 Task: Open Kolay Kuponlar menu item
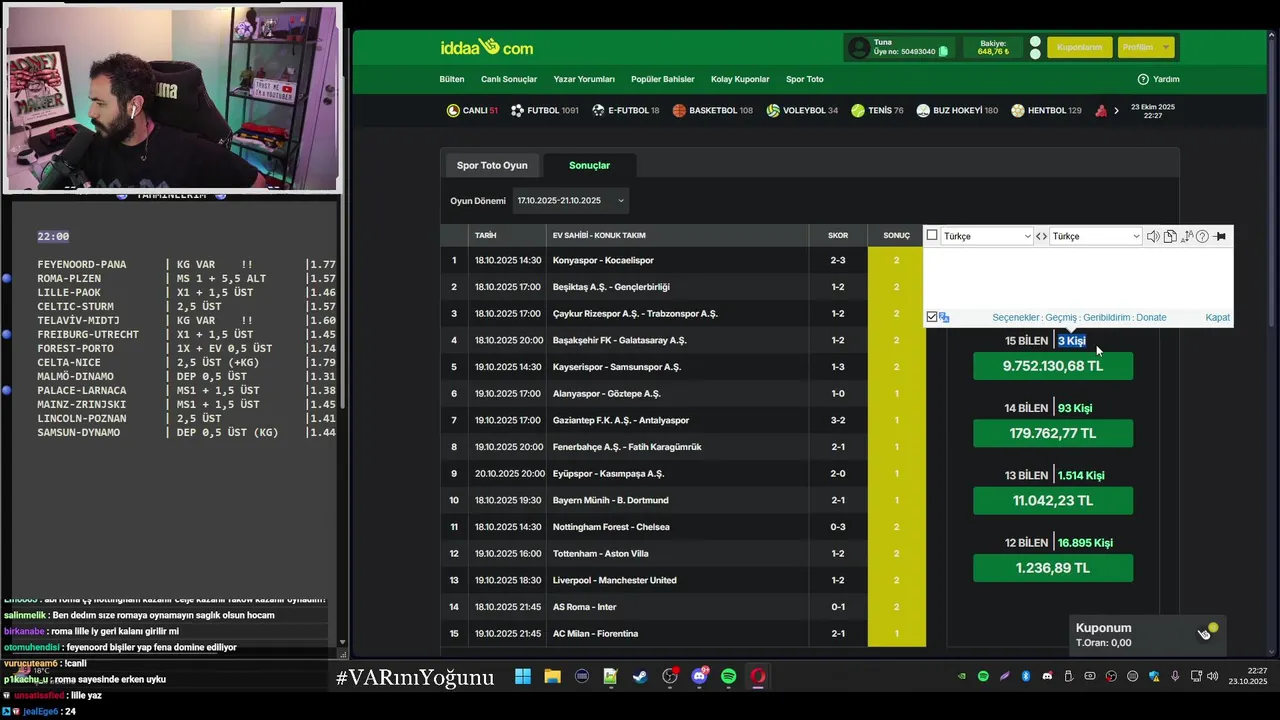[740, 79]
